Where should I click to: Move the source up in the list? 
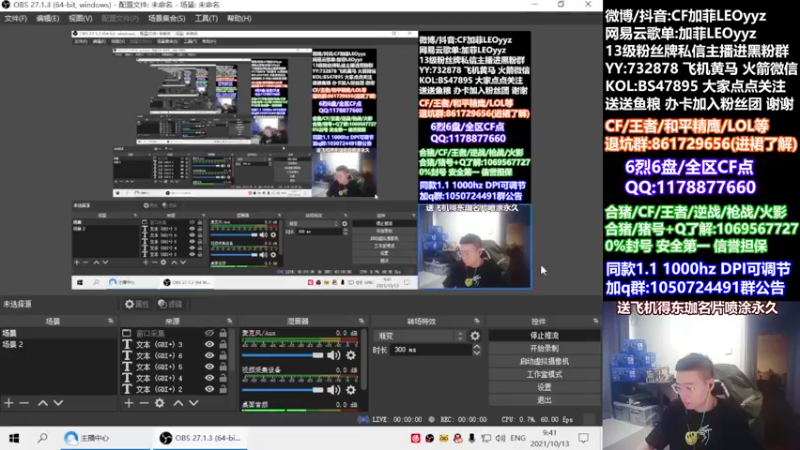click(x=178, y=403)
